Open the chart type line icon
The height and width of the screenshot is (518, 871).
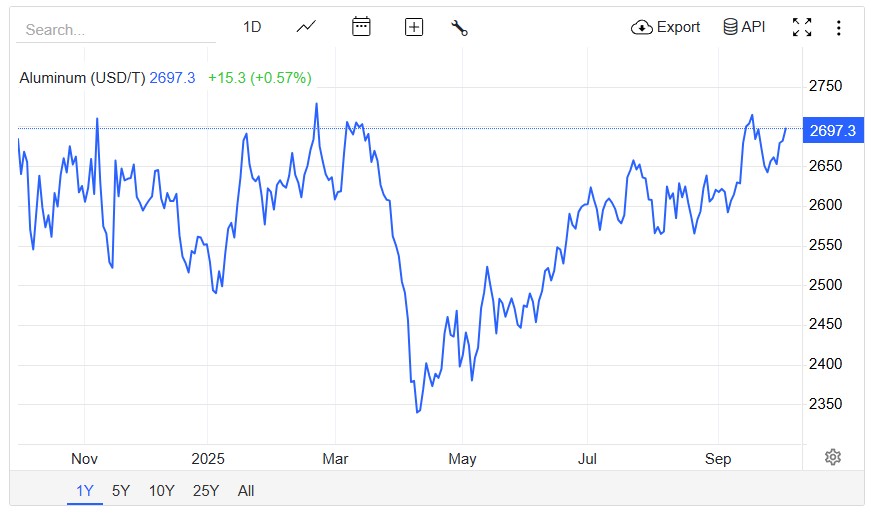click(x=306, y=27)
